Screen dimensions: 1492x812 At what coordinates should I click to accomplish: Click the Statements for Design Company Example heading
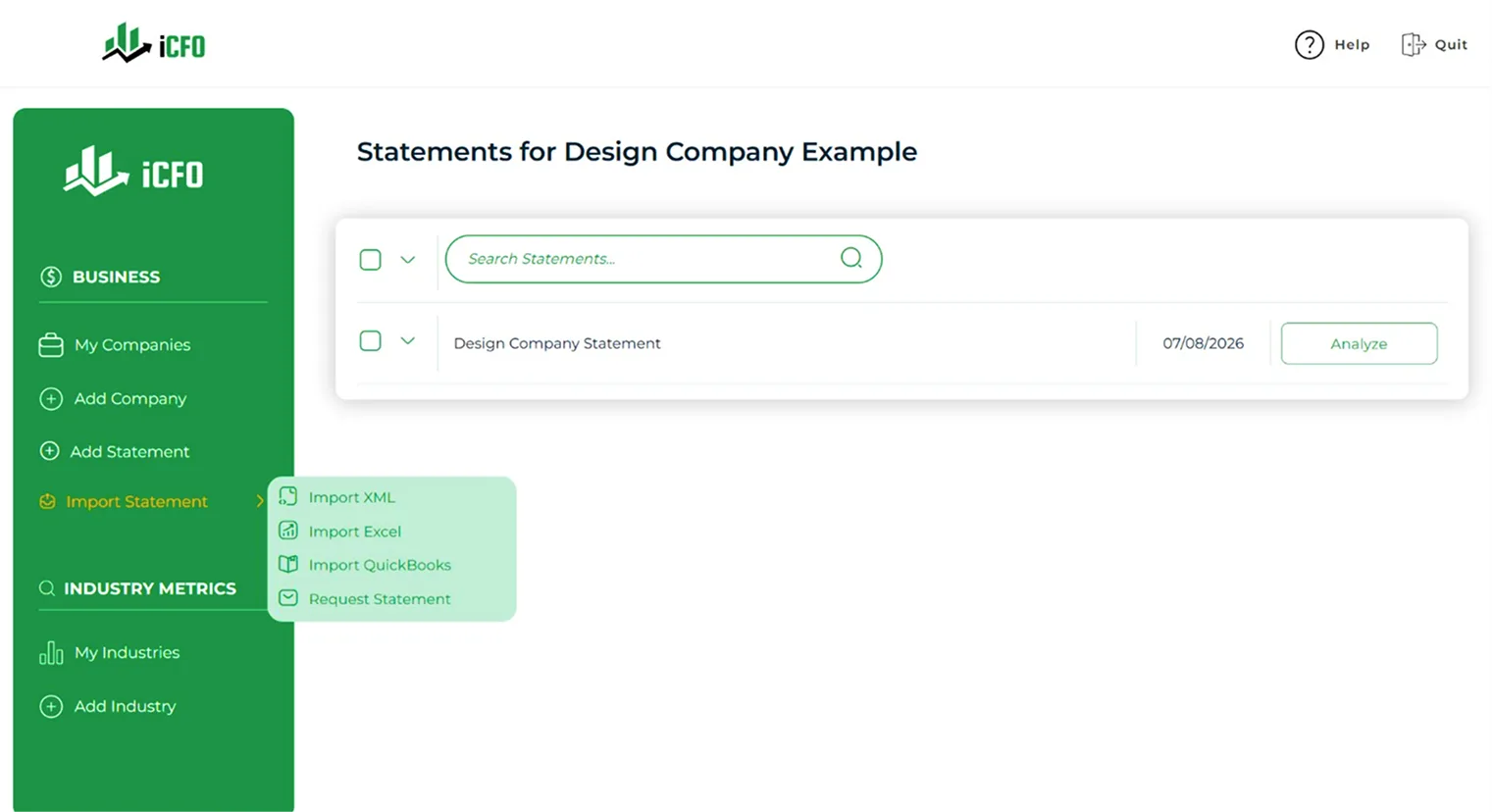click(x=637, y=151)
